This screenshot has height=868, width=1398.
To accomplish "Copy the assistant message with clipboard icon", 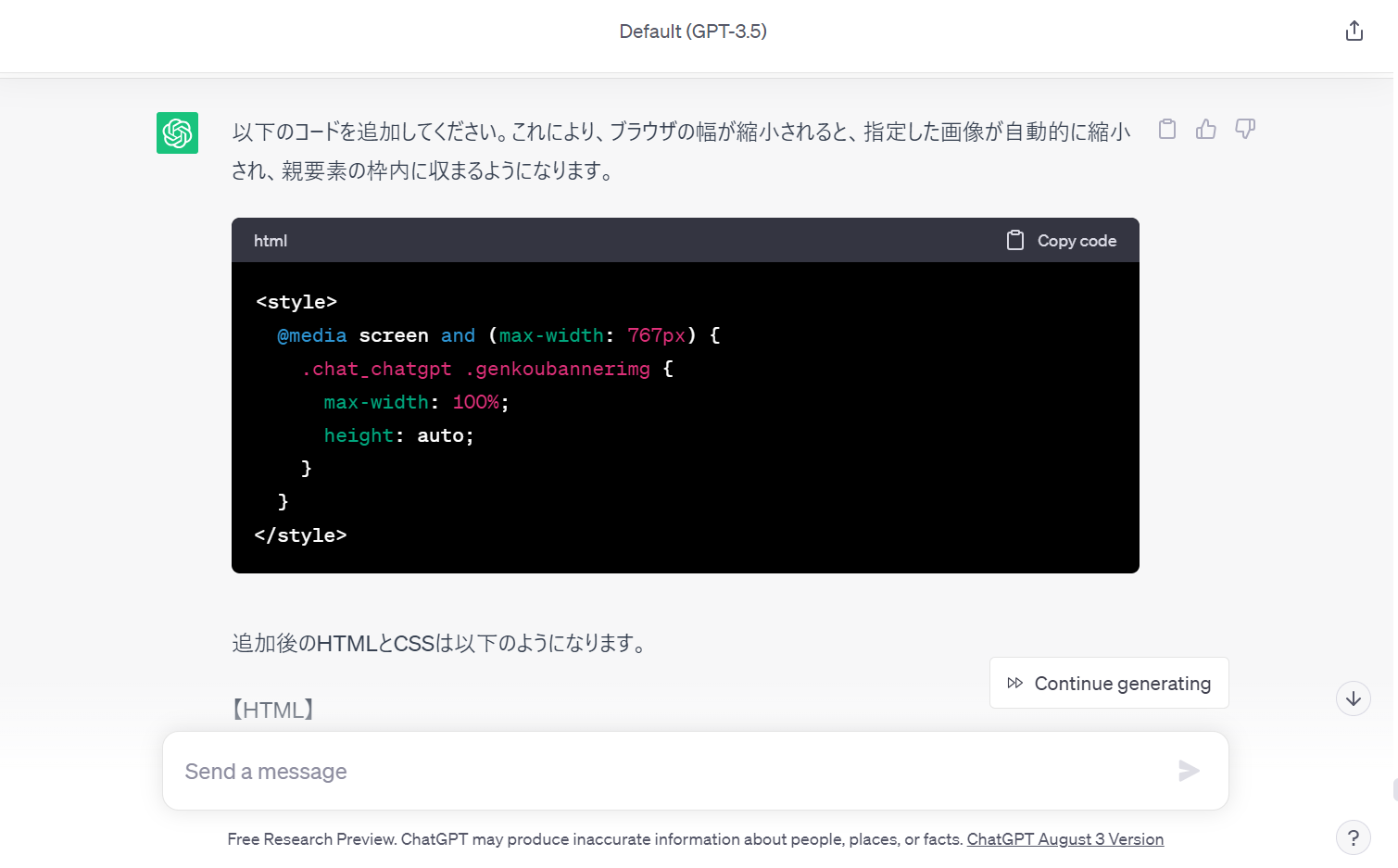I will tap(1167, 129).
